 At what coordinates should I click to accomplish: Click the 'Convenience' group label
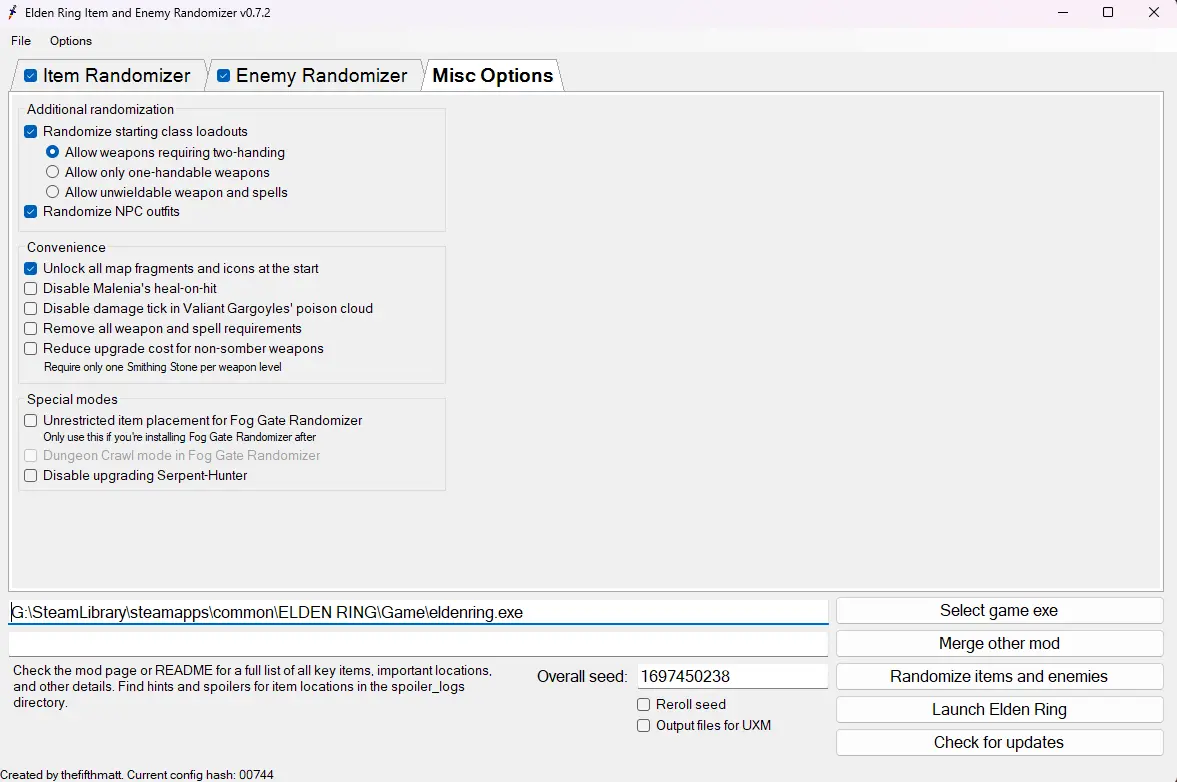pos(66,248)
